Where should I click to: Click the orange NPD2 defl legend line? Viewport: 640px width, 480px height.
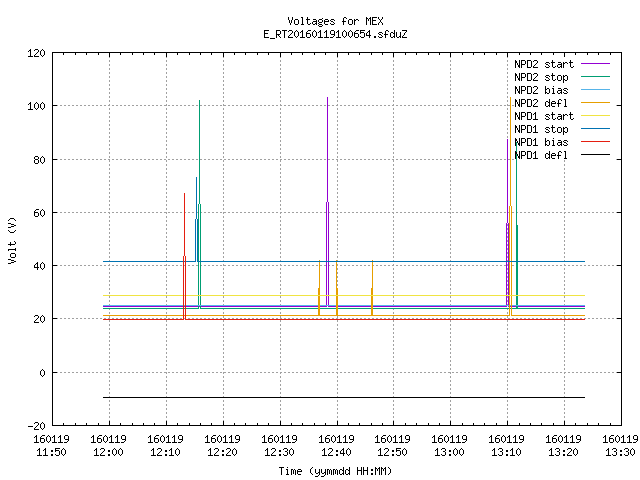(595, 102)
